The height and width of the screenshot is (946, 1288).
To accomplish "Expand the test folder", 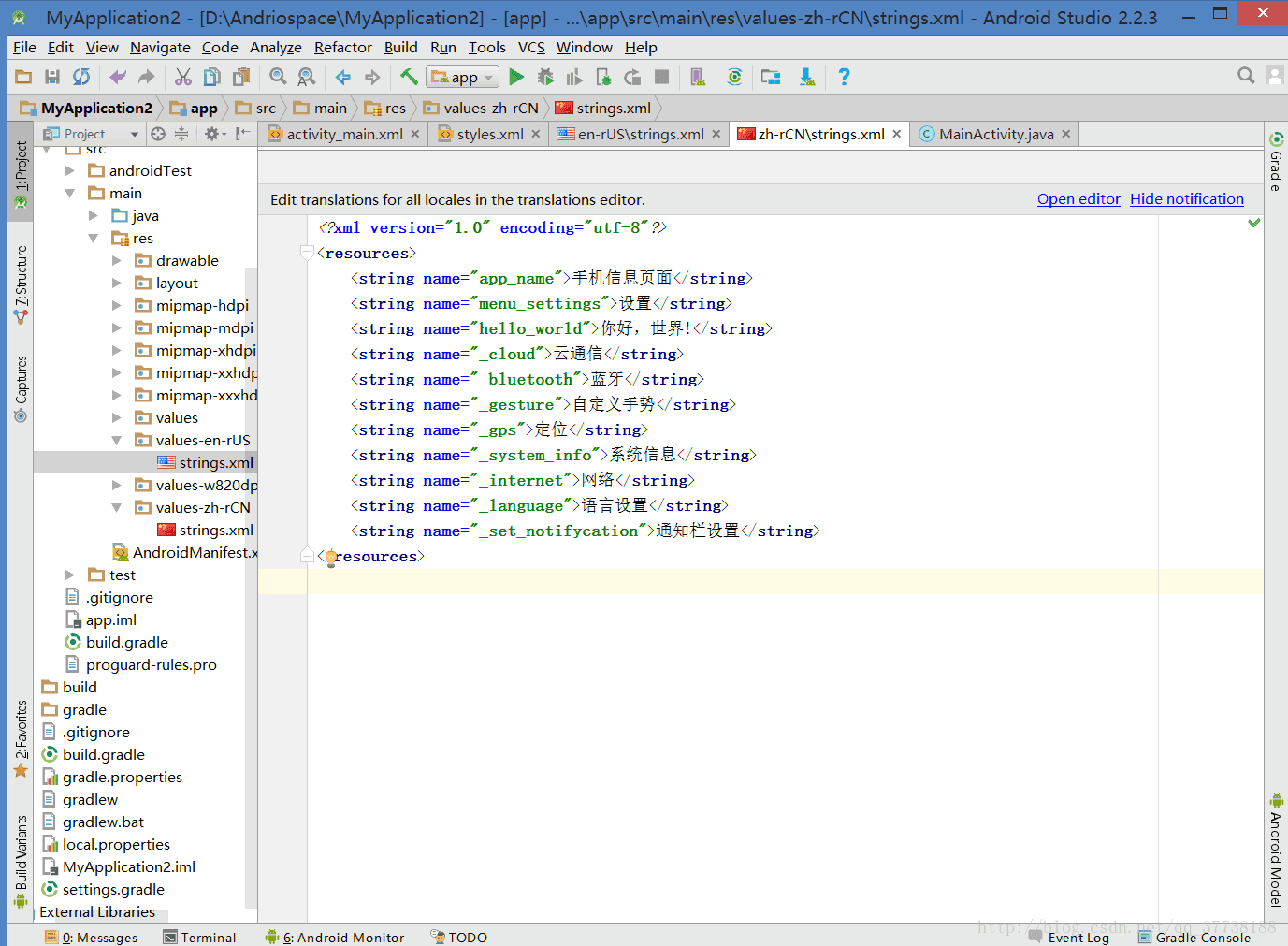I will 70,575.
